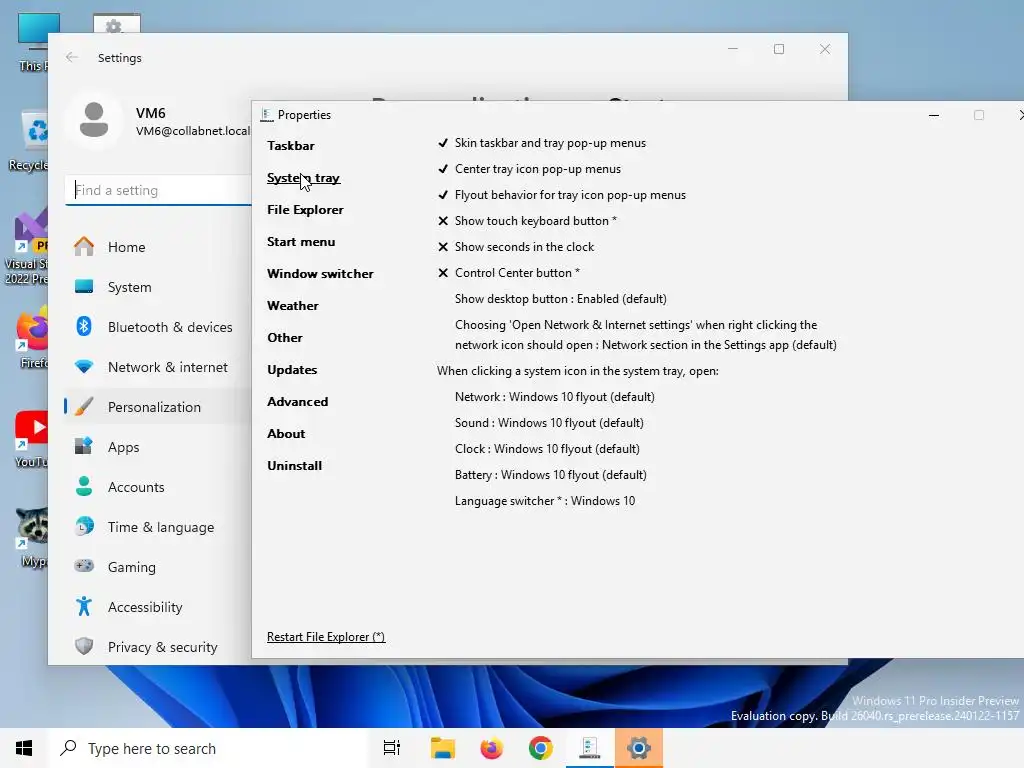
Task: Click the Find a setting search box
Action: click(158, 190)
